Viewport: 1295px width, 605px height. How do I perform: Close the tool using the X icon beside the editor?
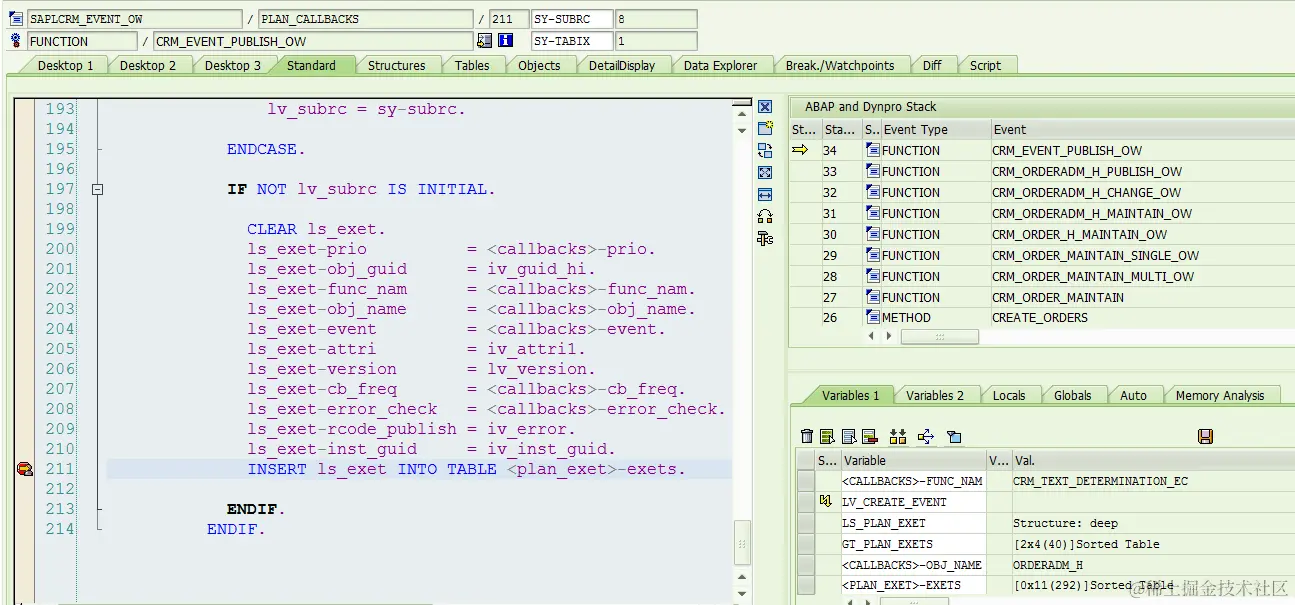point(765,107)
